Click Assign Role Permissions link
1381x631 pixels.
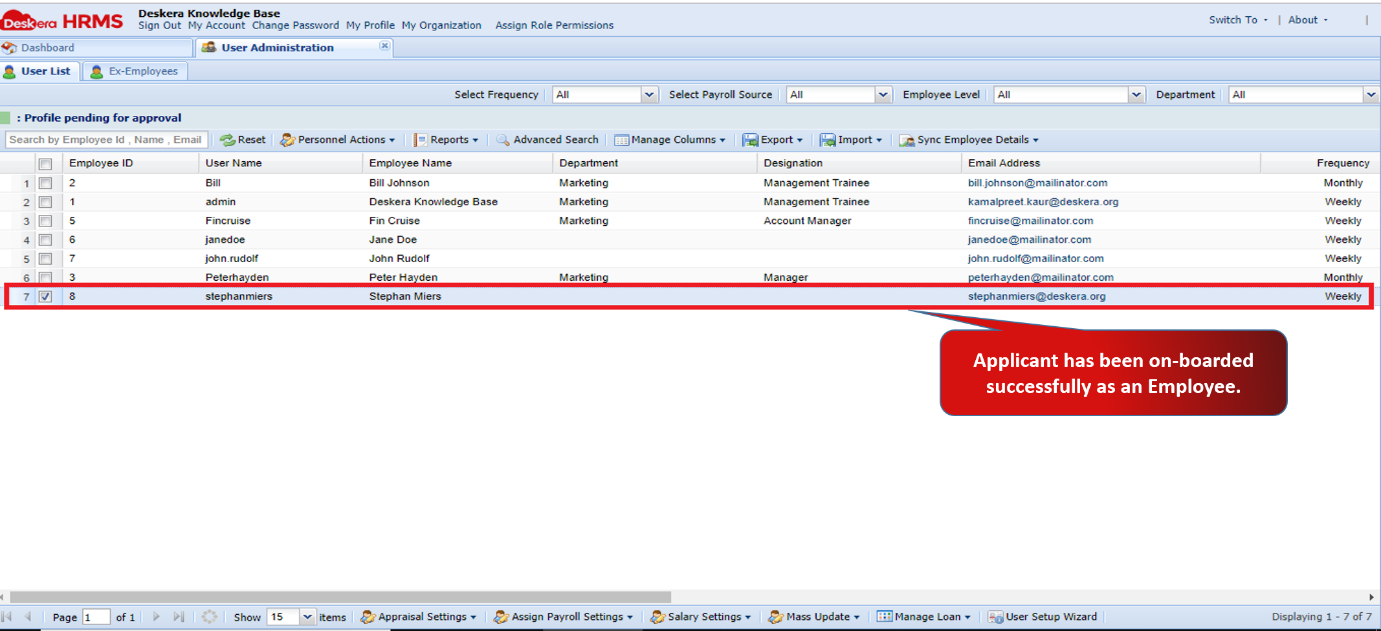[x=555, y=25]
